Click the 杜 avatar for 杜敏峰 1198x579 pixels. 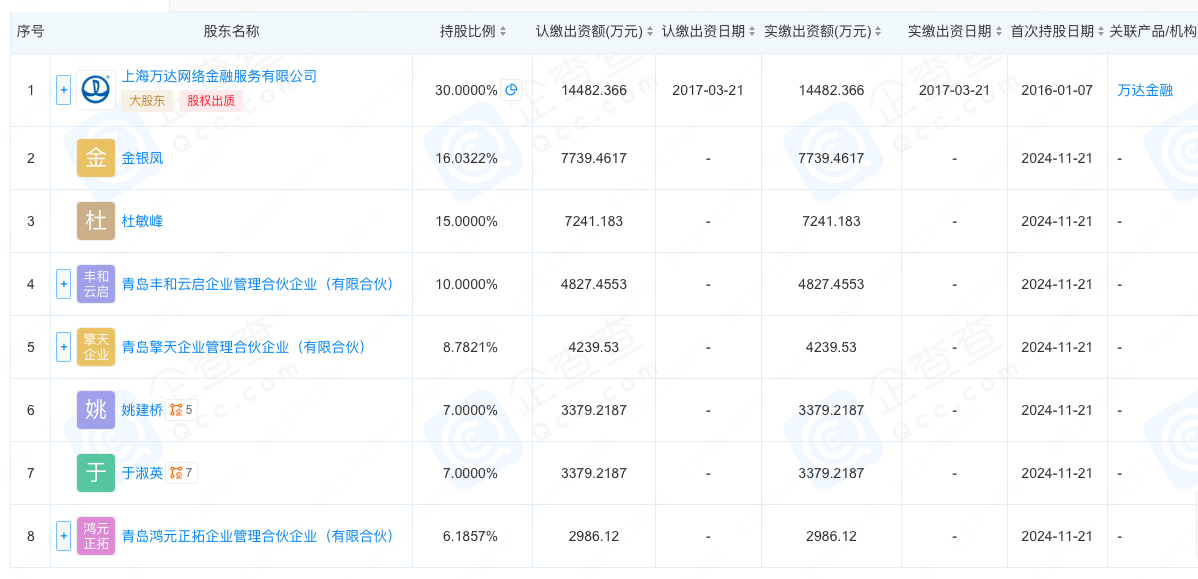(96, 221)
